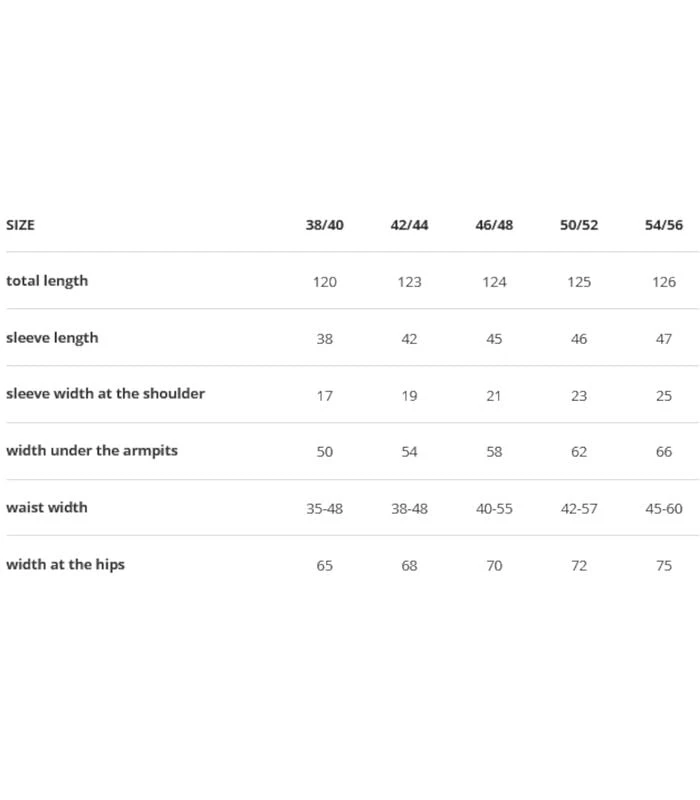This screenshot has height=800, width=700.
Task: Click armpit width value 54
Action: click(409, 452)
